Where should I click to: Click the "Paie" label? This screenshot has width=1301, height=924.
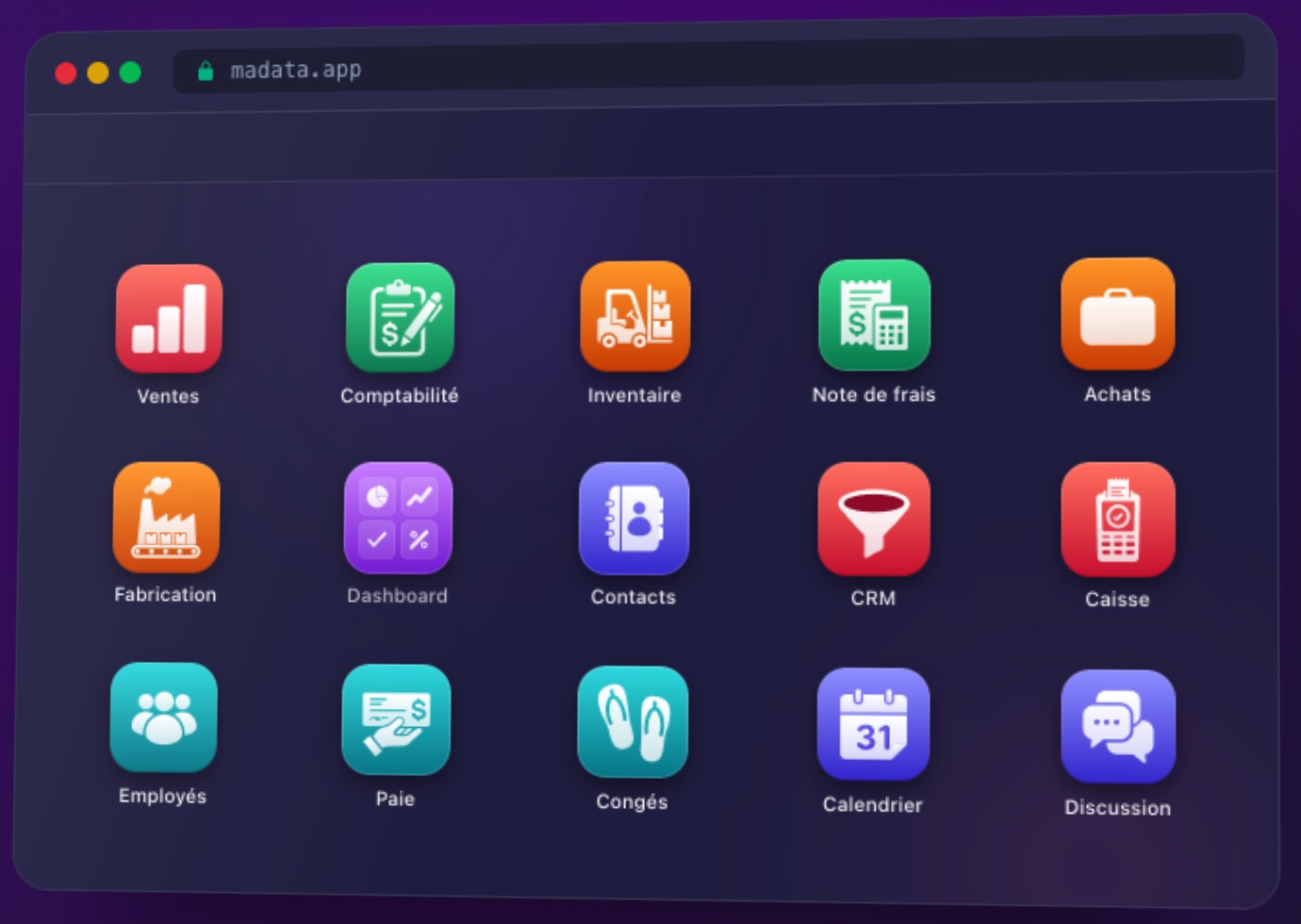pyautogui.click(x=395, y=799)
